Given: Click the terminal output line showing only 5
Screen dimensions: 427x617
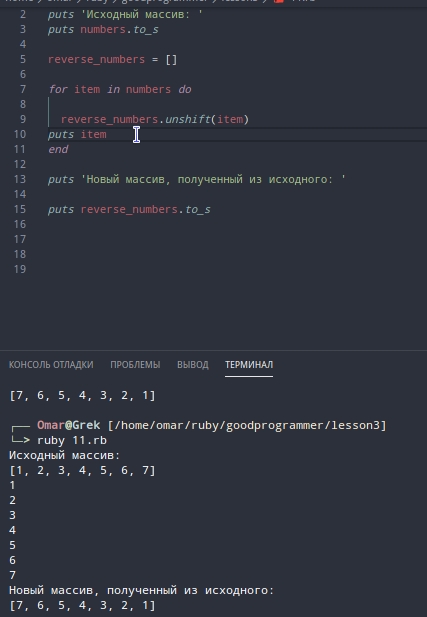Looking at the screenshot, I should pyautogui.click(x=12, y=545).
